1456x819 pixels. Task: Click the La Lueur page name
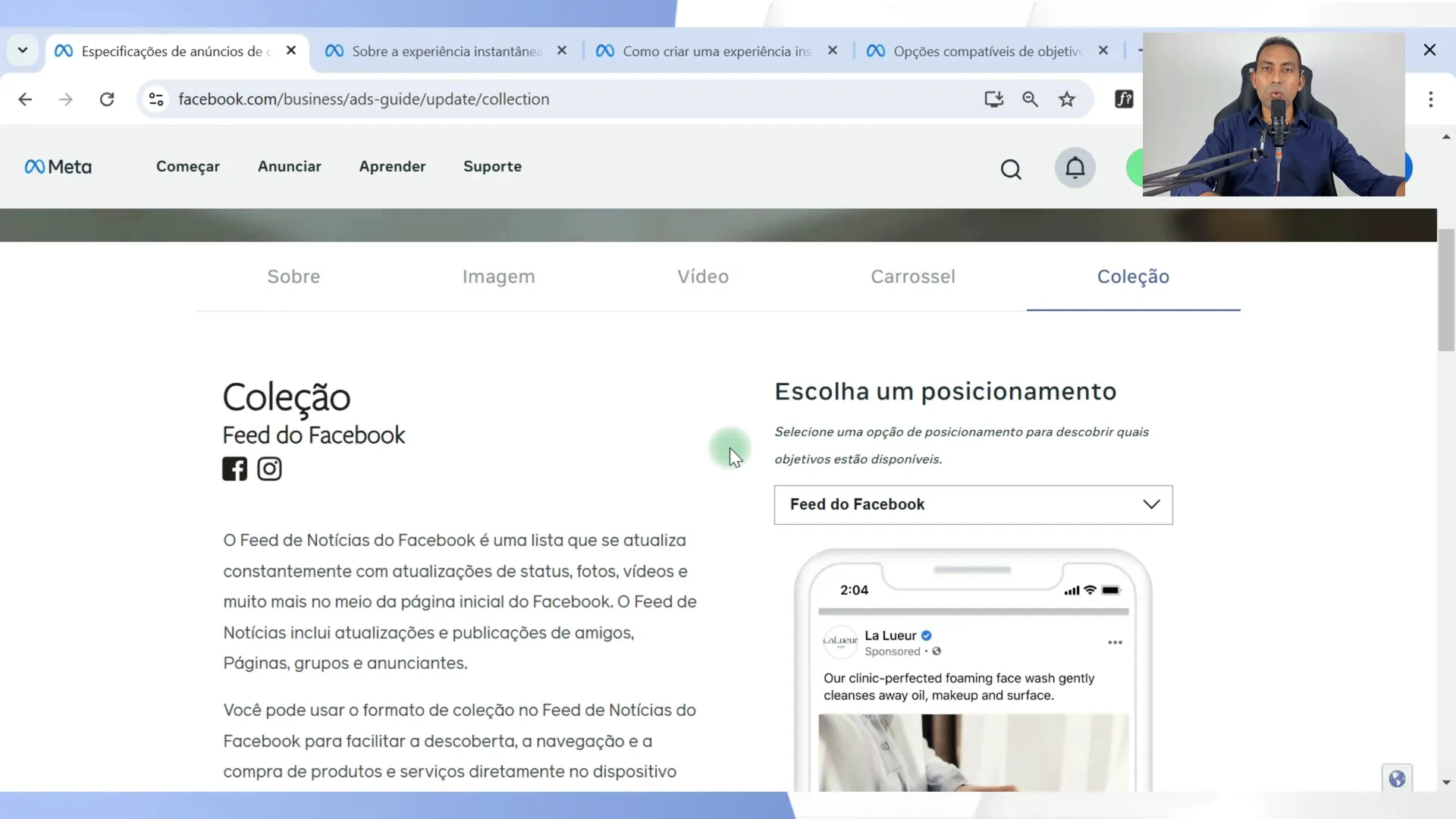[890, 635]
